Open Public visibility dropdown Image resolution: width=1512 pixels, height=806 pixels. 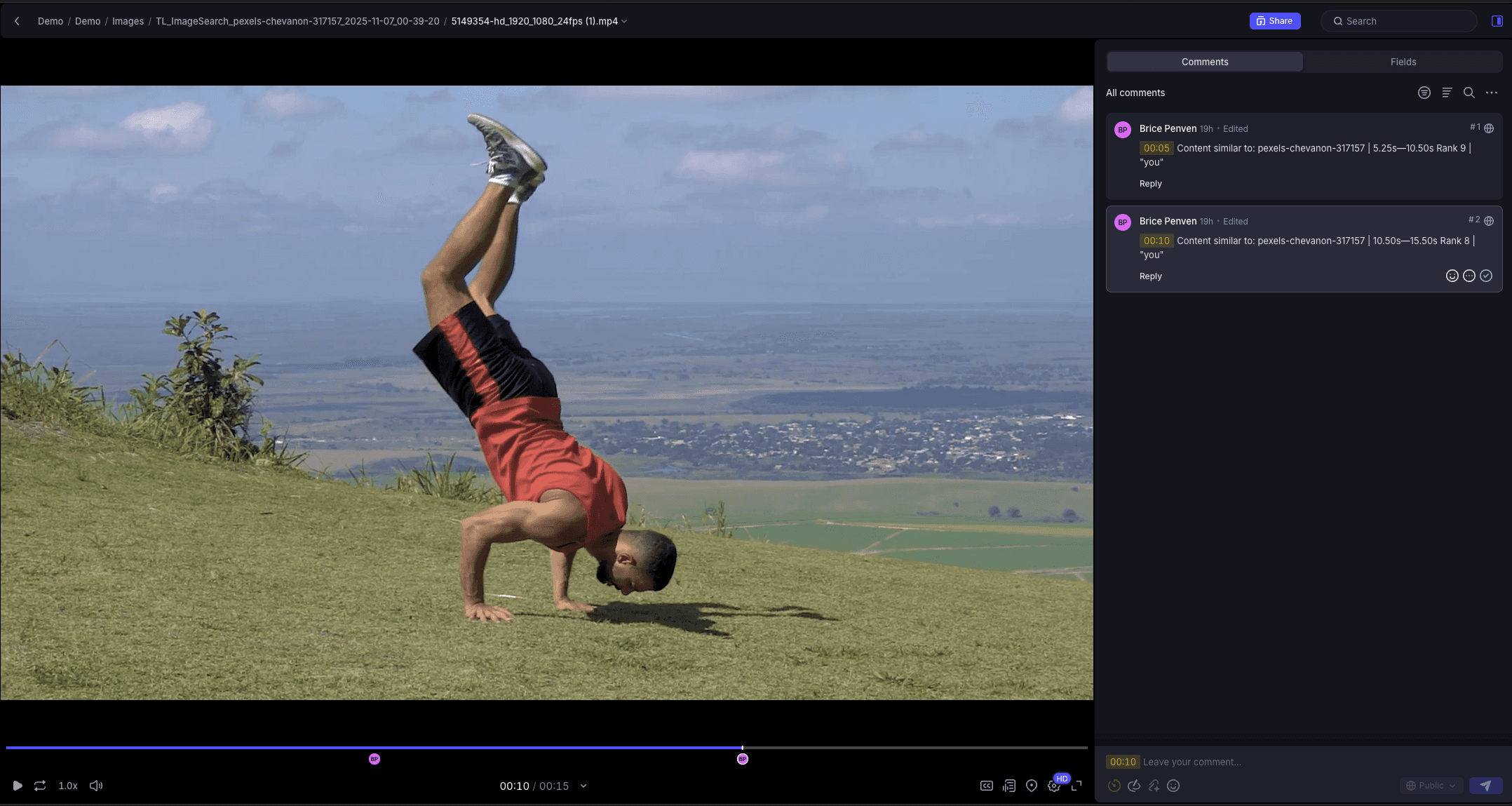pos(1431,786)
